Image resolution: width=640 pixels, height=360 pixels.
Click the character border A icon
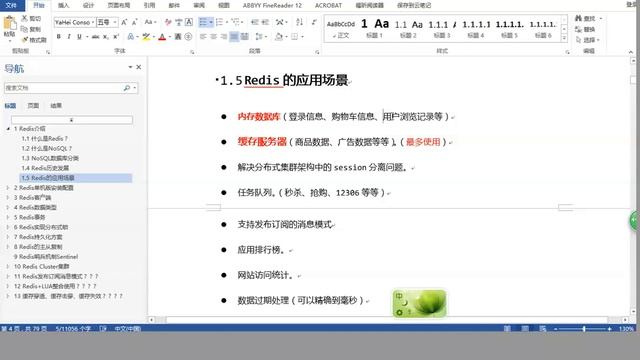tap(189, 22)
